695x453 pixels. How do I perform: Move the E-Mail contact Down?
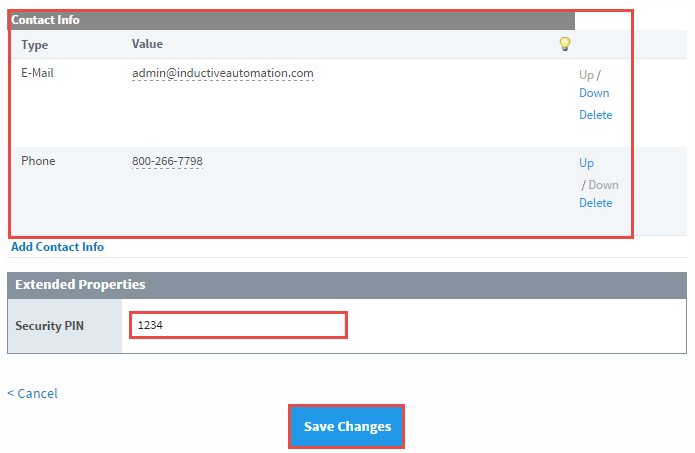pyautogui.click(x=594, y=93)
